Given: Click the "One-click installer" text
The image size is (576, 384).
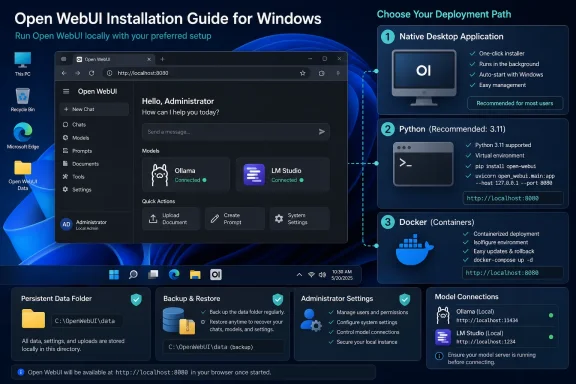Looking at the screenshot, I should click(501, 53).
